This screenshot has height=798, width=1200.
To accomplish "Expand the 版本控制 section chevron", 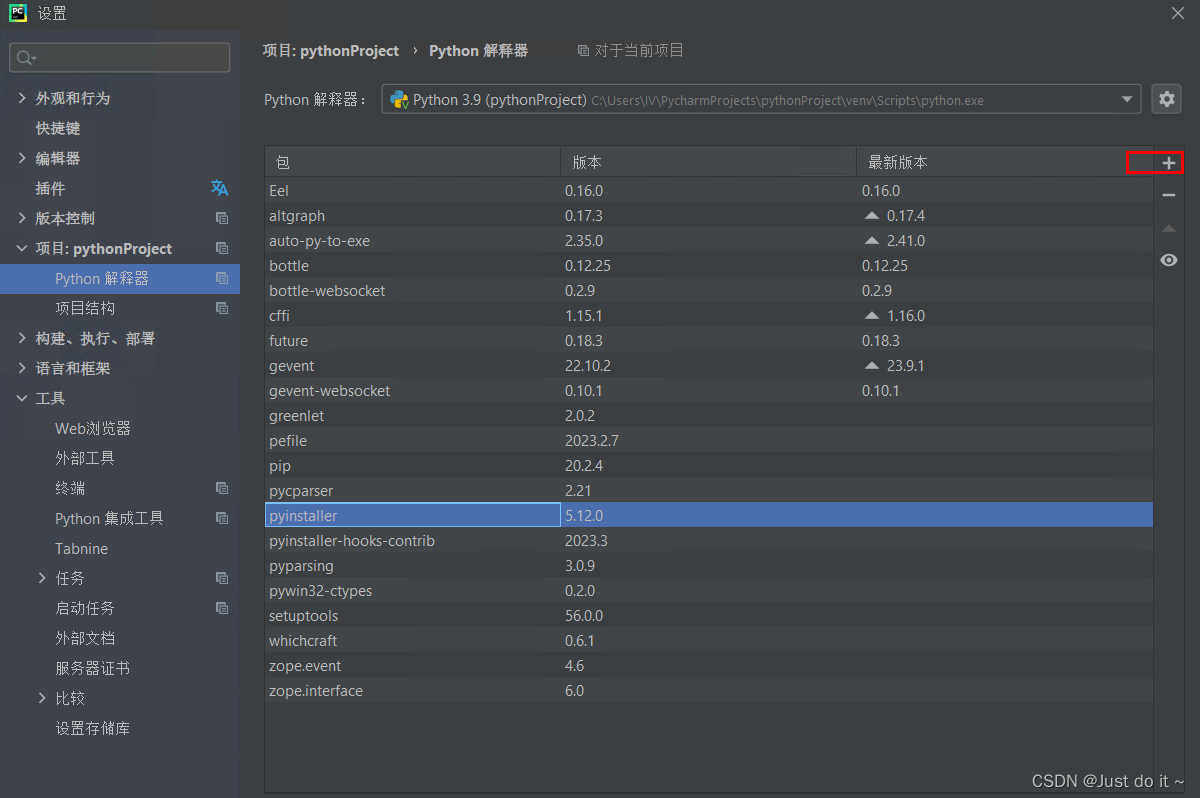I will (x=22, y=218).
